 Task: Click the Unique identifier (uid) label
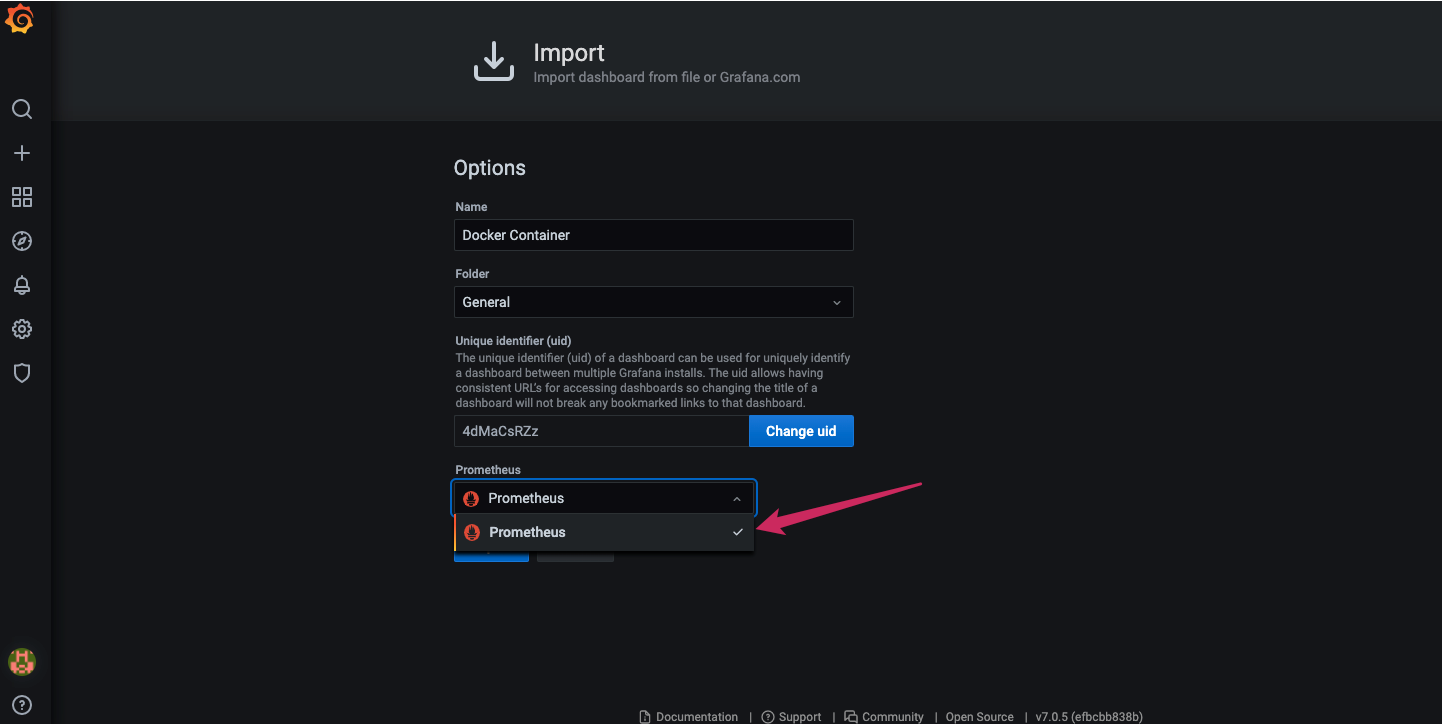click(513, 341)
